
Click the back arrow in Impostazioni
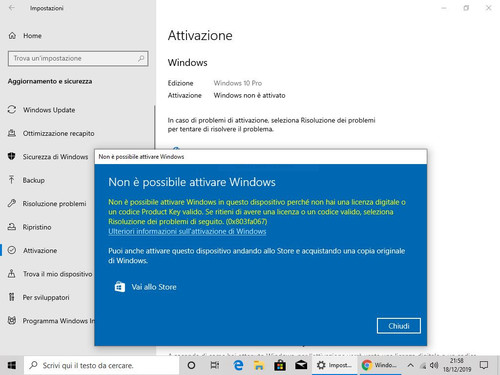coord(12,8)
